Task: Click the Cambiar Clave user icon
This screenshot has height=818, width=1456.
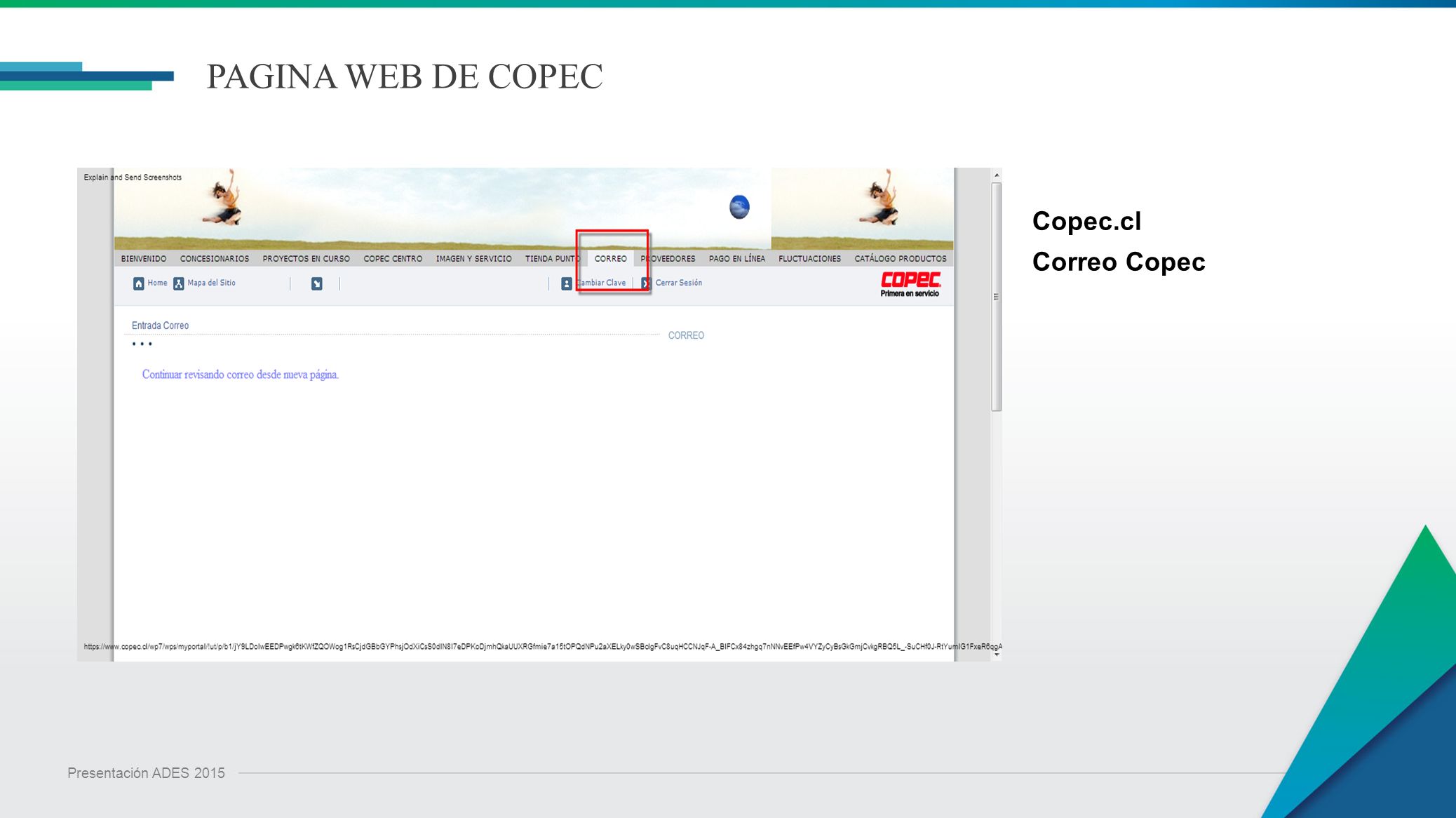Action: point(567,283)
